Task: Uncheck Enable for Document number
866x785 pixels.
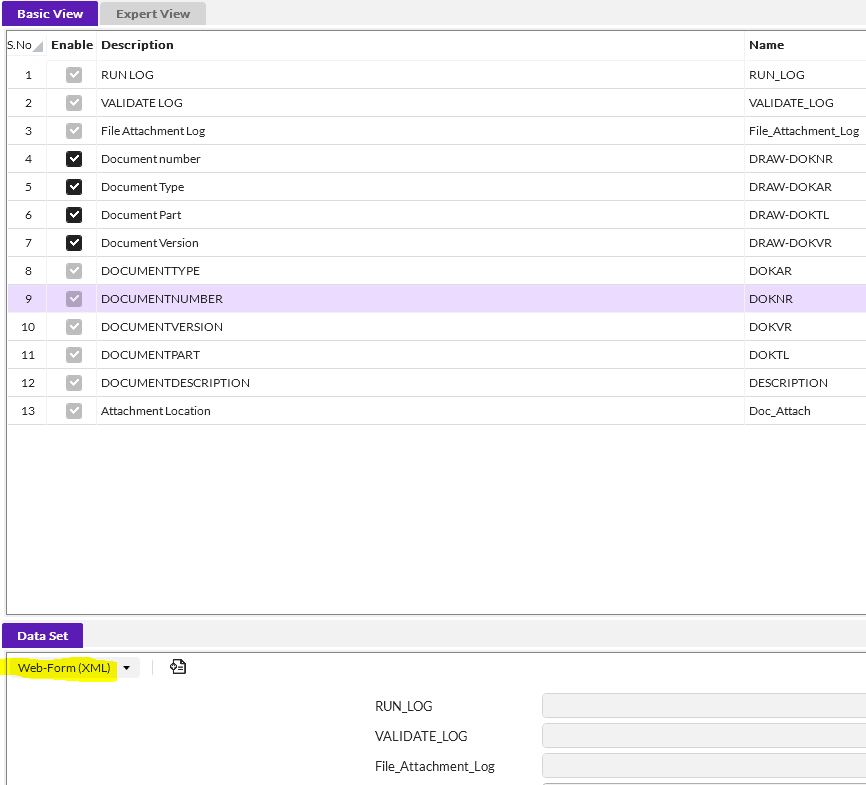Action: click(74, 159)
